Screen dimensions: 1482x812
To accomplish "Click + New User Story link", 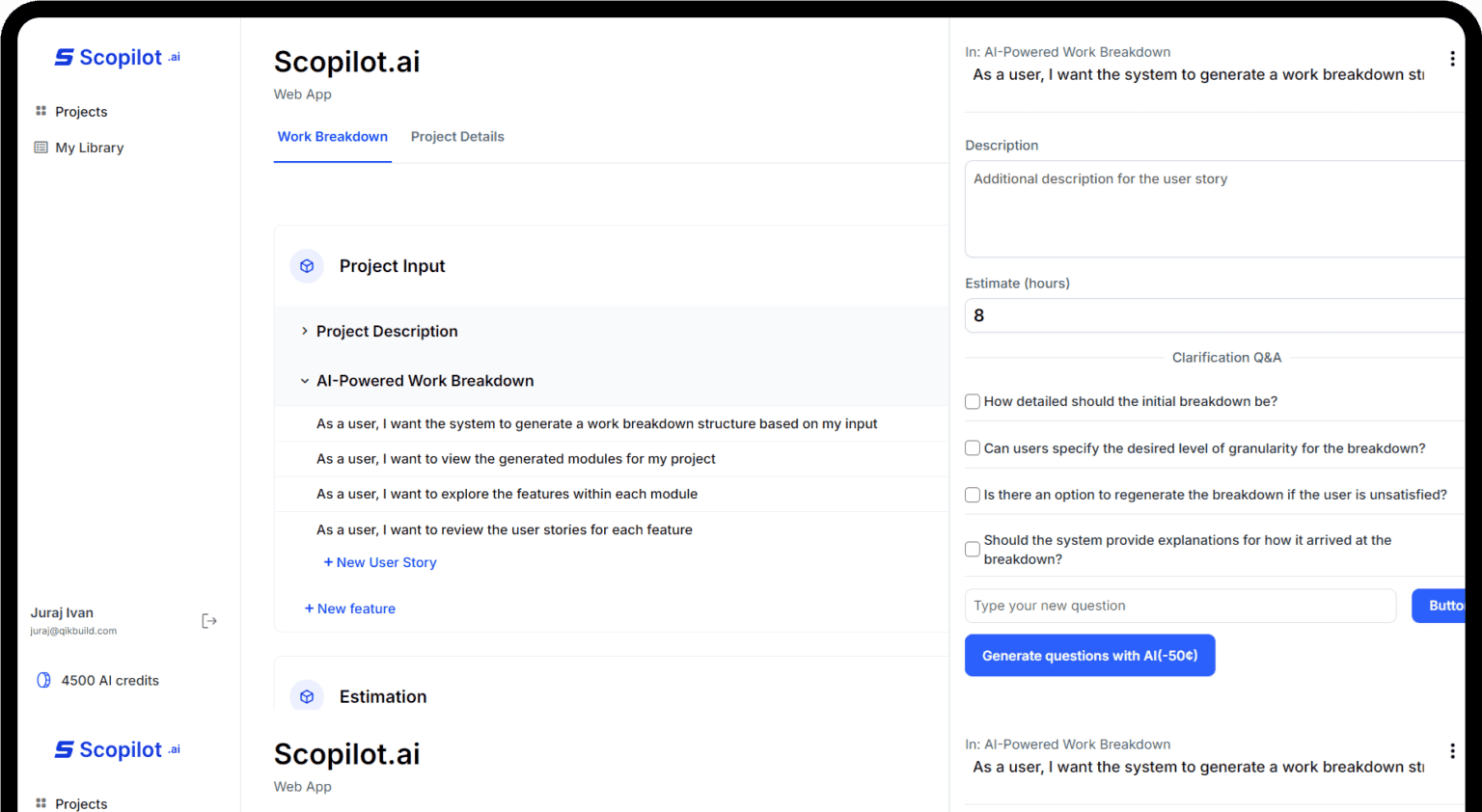I will (380, 562).
